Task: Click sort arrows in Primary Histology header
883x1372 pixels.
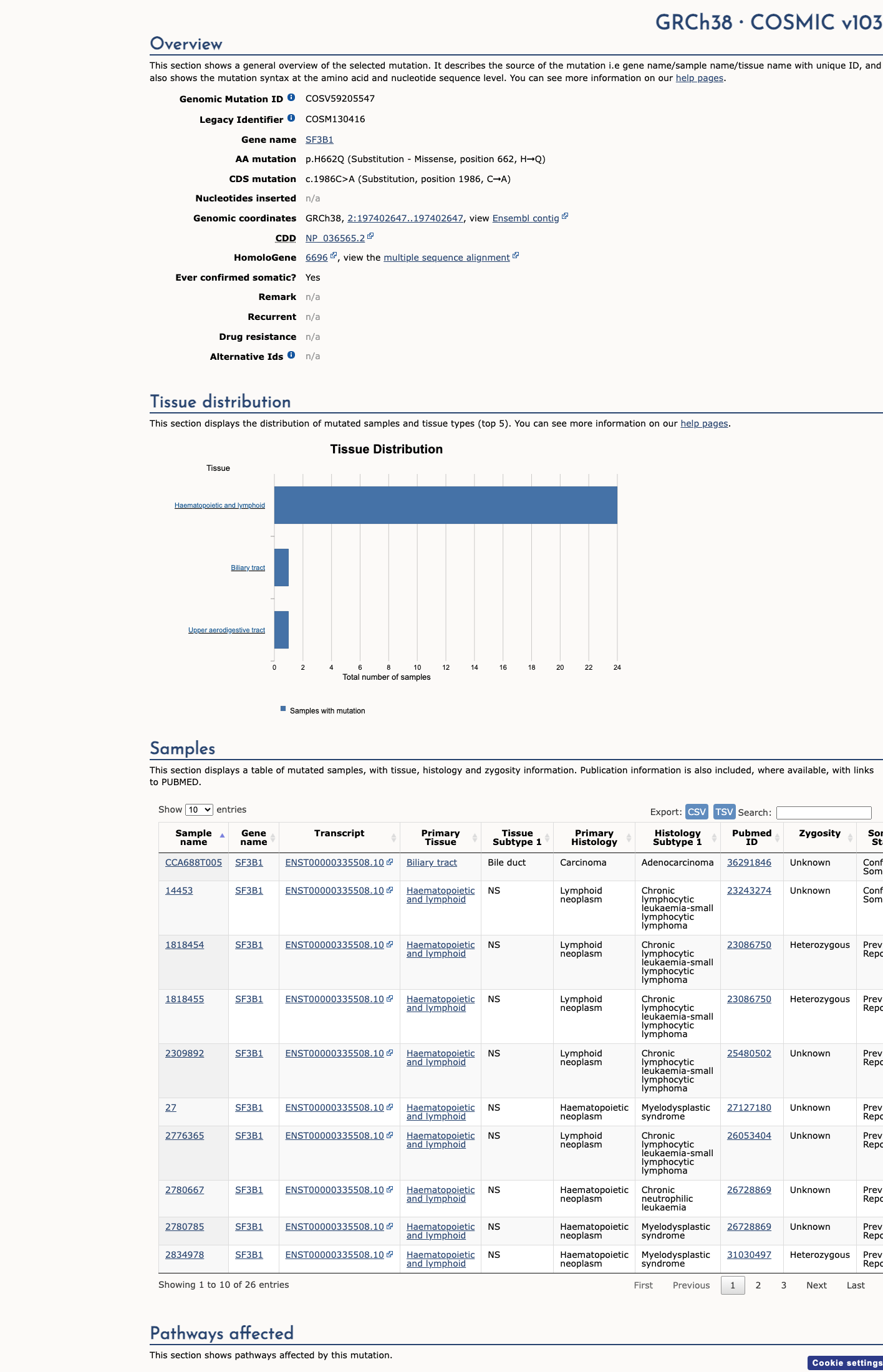Action: 629,838
